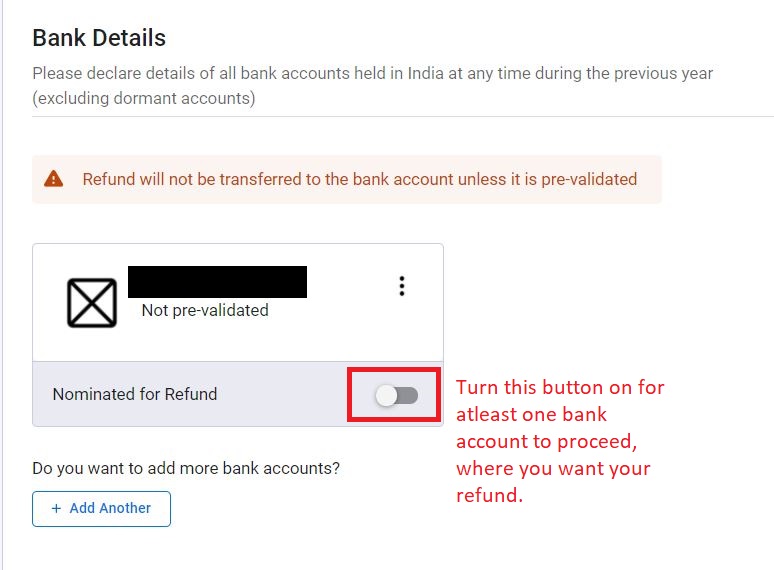The height and width of the screenshot is (570, 774).
Task: Click the bank logo placeholder icon
Action: [x=92, y=303]
